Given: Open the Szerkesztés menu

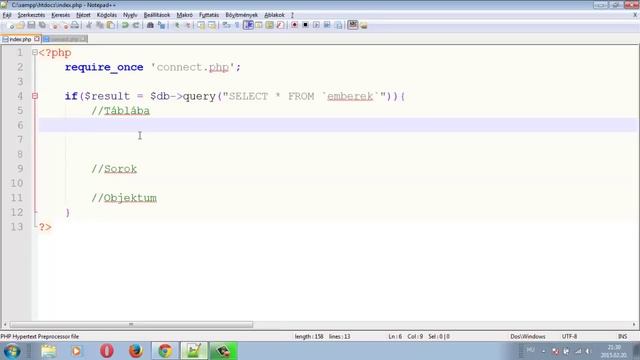Looking at the screenshot, I should click(x=31, y=15).
